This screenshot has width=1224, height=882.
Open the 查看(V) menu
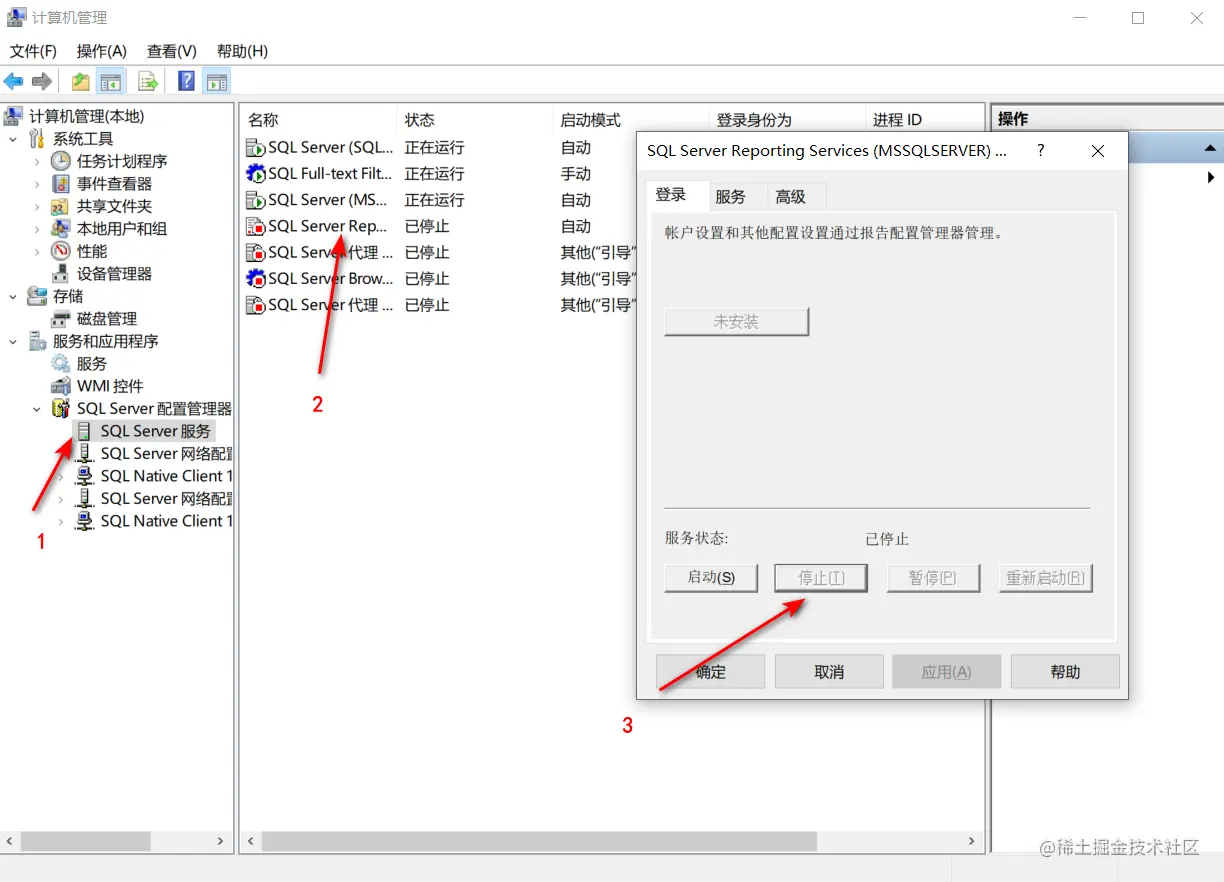click(x=172, y=51)
